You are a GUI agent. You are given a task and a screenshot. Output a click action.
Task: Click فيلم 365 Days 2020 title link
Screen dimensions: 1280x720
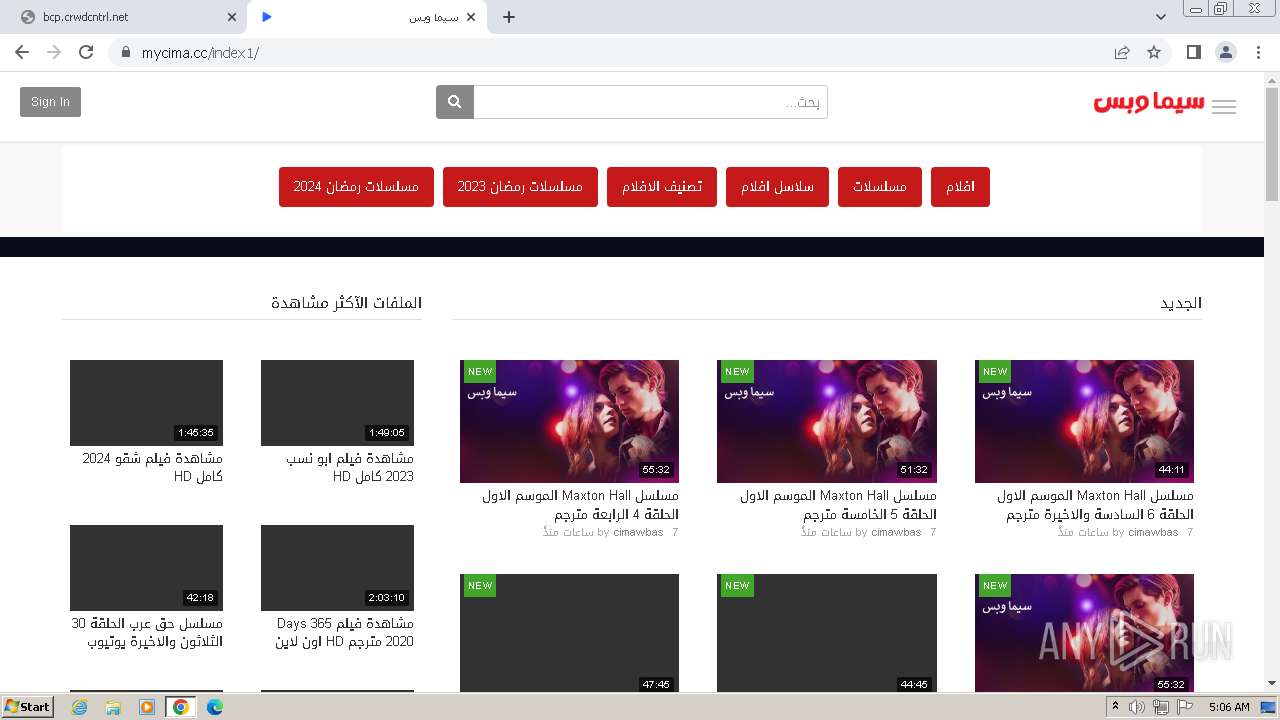click(345, 632)
